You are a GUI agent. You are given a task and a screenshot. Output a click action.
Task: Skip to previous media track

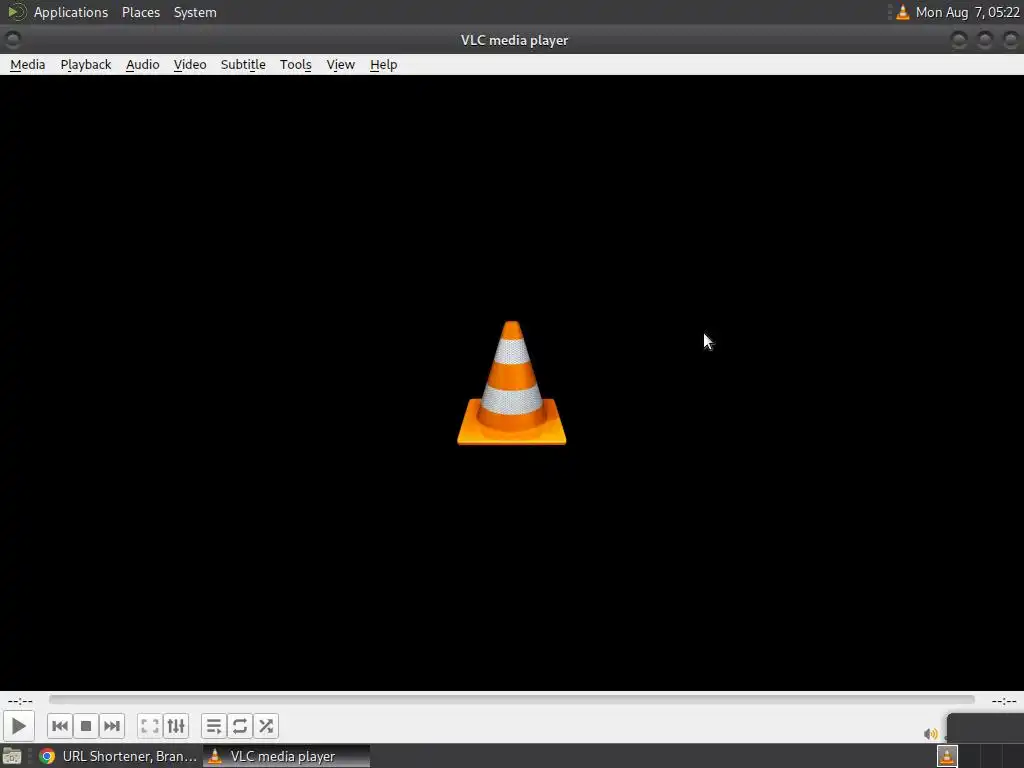59,726
